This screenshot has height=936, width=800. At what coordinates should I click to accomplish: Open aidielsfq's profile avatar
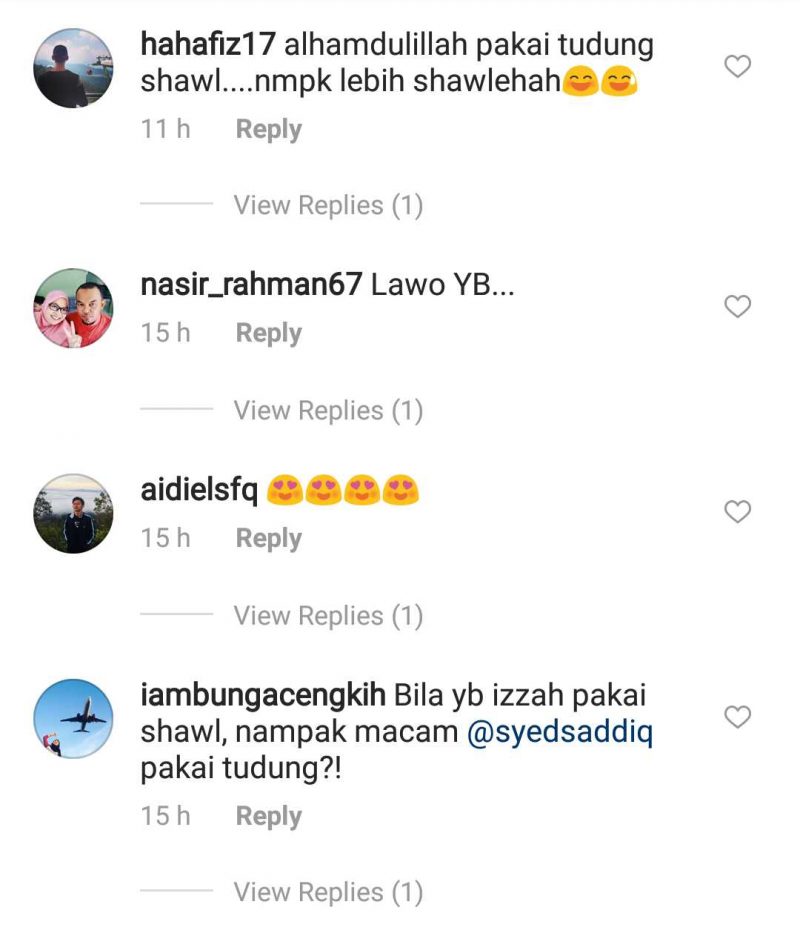pyautogui.click(x=73, y=513)
